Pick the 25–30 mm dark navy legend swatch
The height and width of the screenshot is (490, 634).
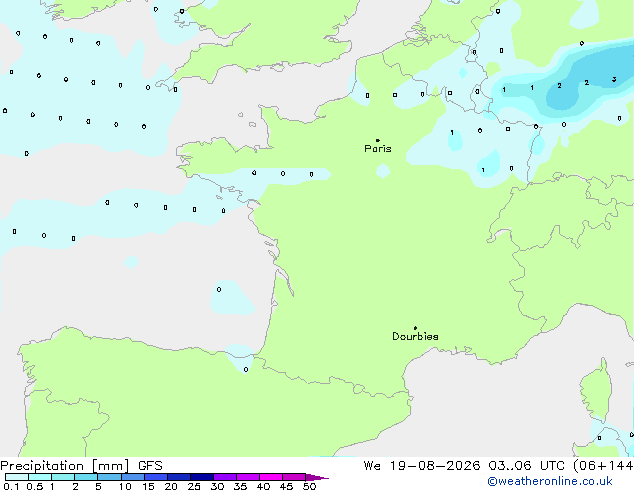click(202, 477)
